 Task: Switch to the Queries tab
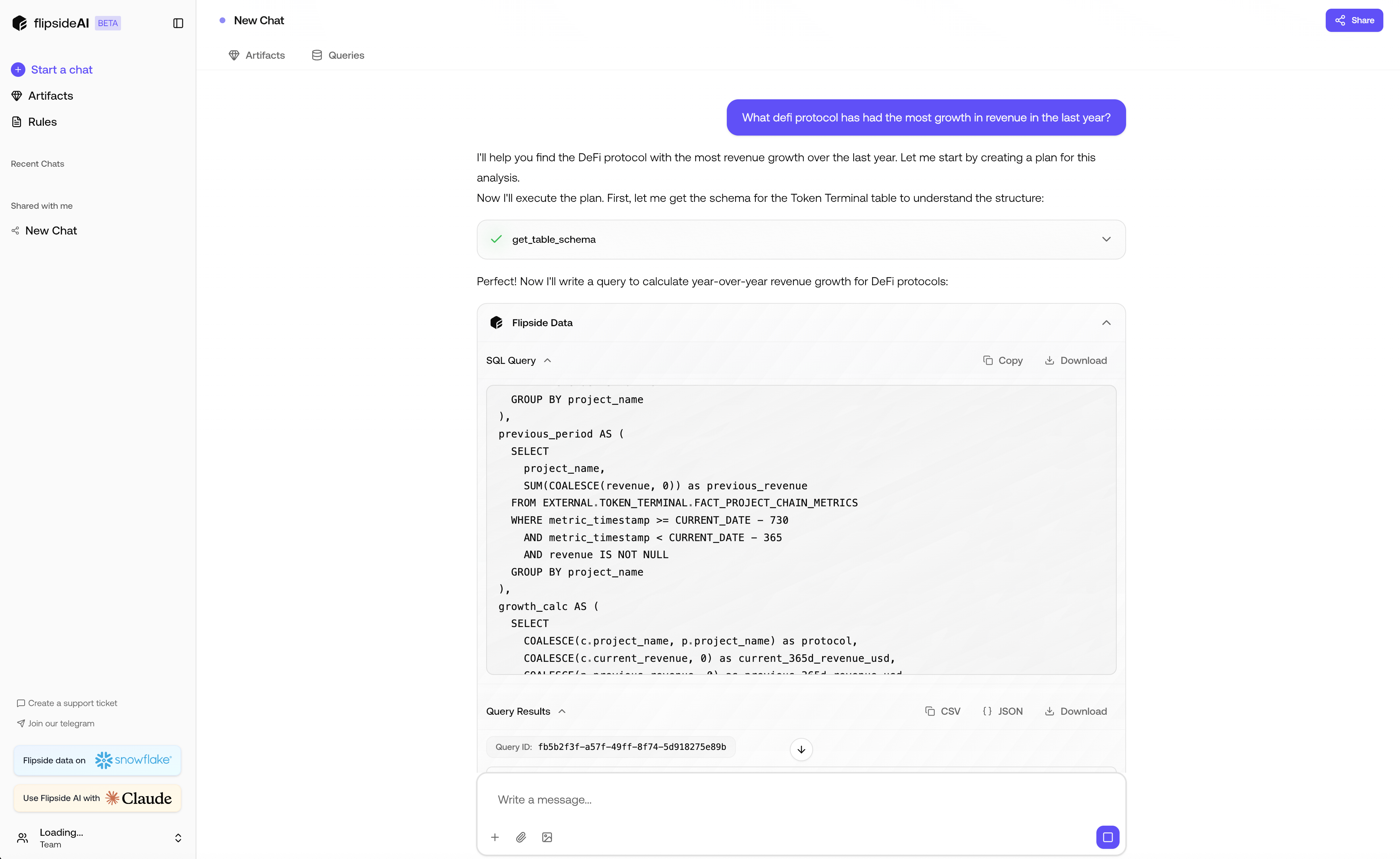click(x=338, y=55)
